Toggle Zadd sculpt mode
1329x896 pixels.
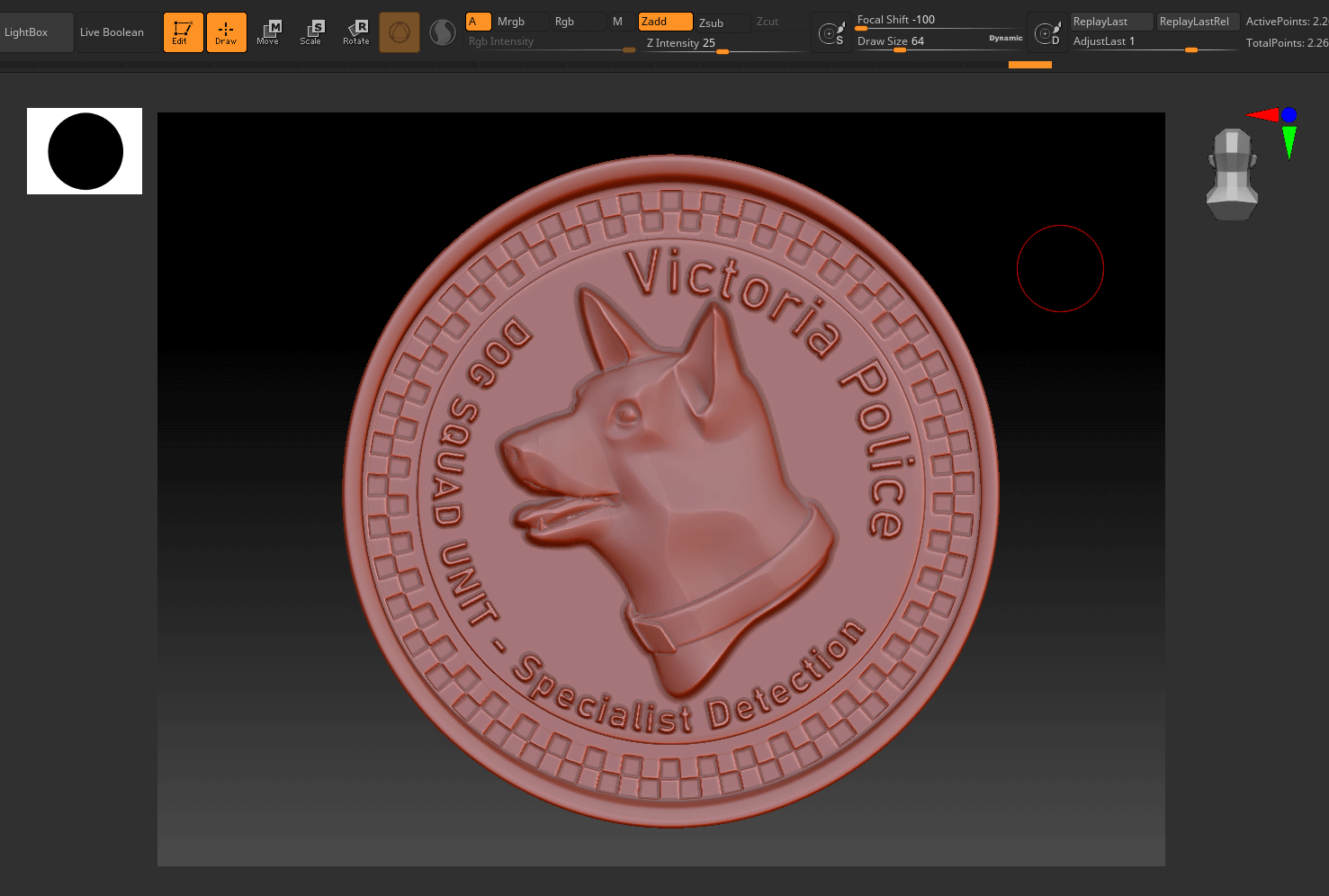pos(665,22)
